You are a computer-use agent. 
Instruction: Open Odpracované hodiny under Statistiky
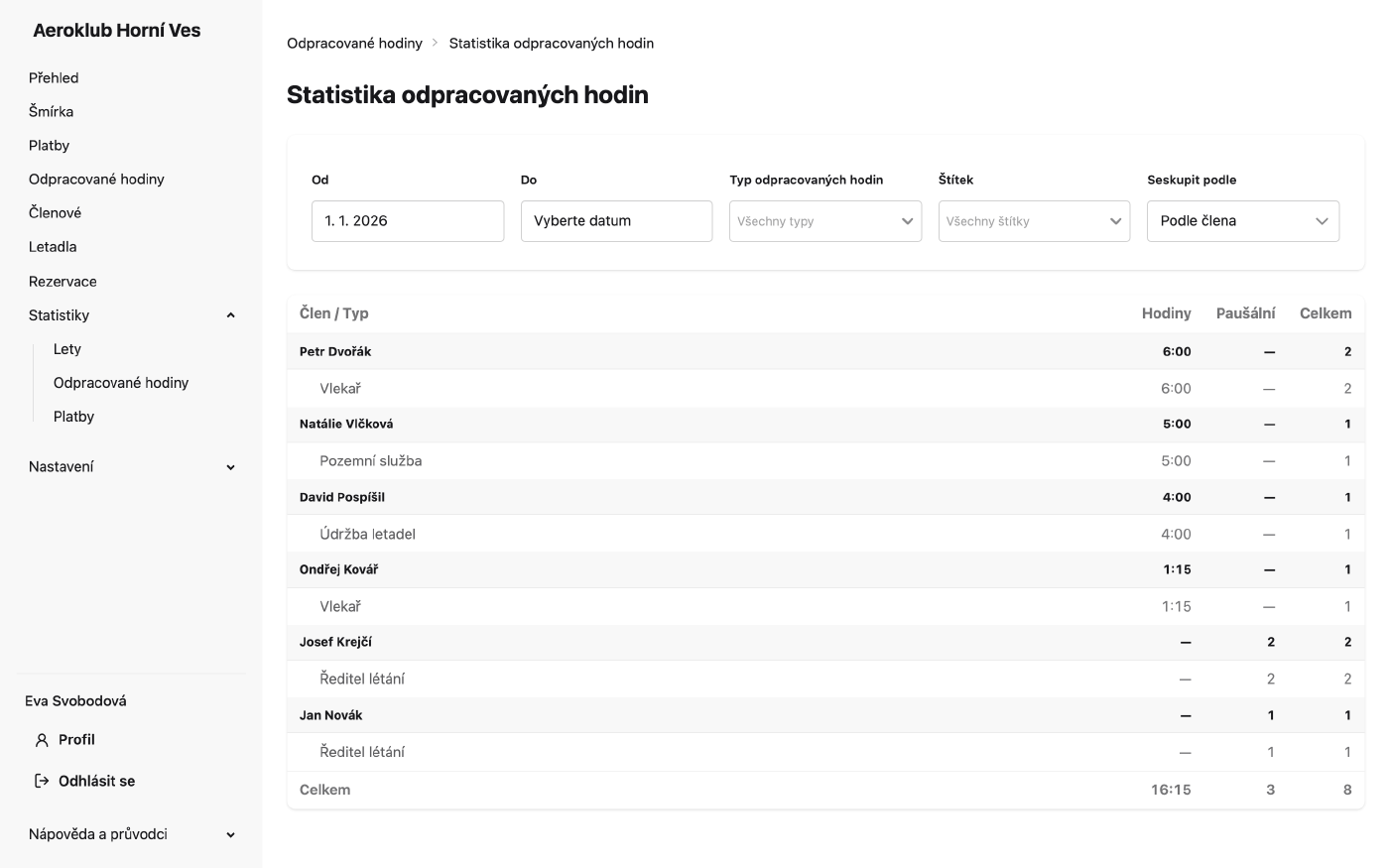point(121,383)
